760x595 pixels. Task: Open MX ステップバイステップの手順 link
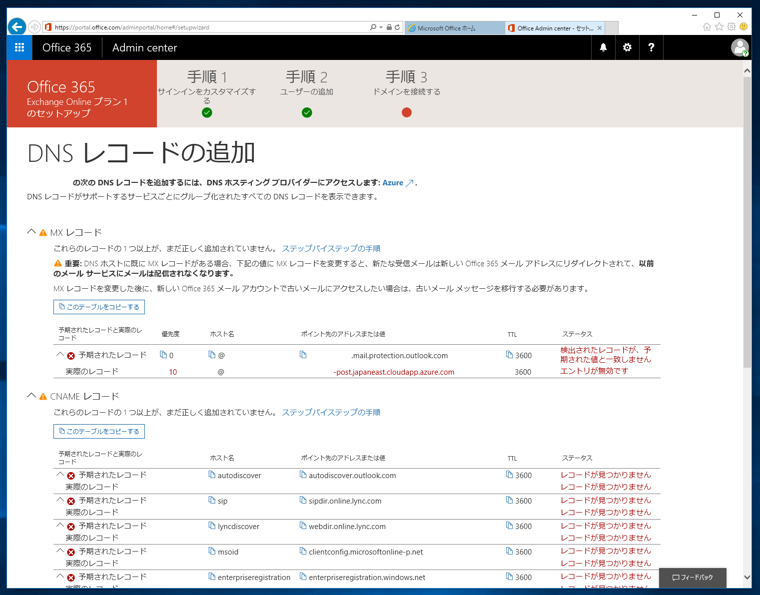point(331,249)
